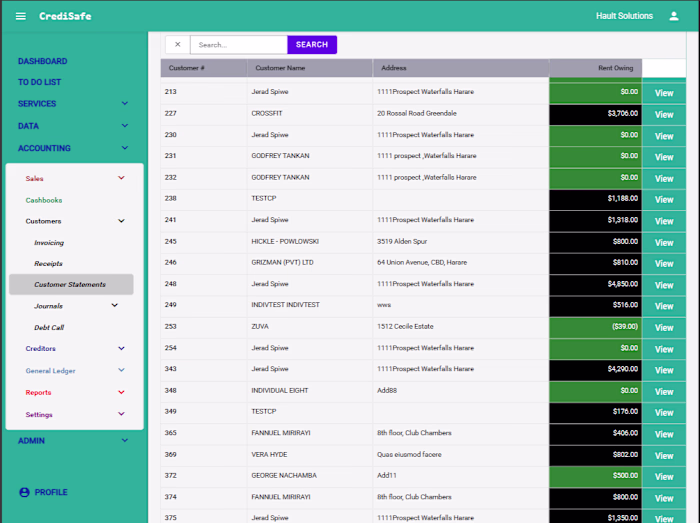700x523 pixels.
Task: Collapse the ACCOUNTING menu chevron
Action: (125, 148)
